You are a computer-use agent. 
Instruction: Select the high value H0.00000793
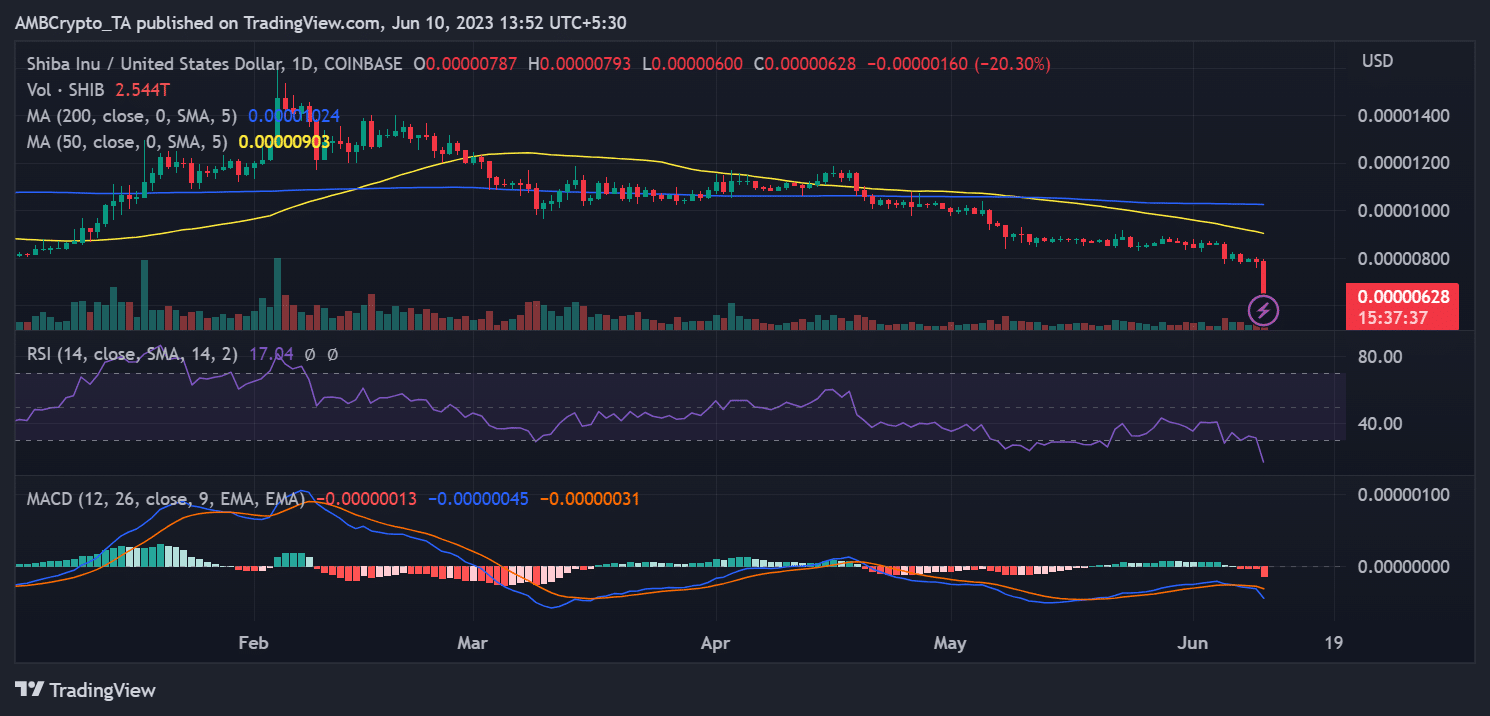pyautogui.click(x=580, y=64)
